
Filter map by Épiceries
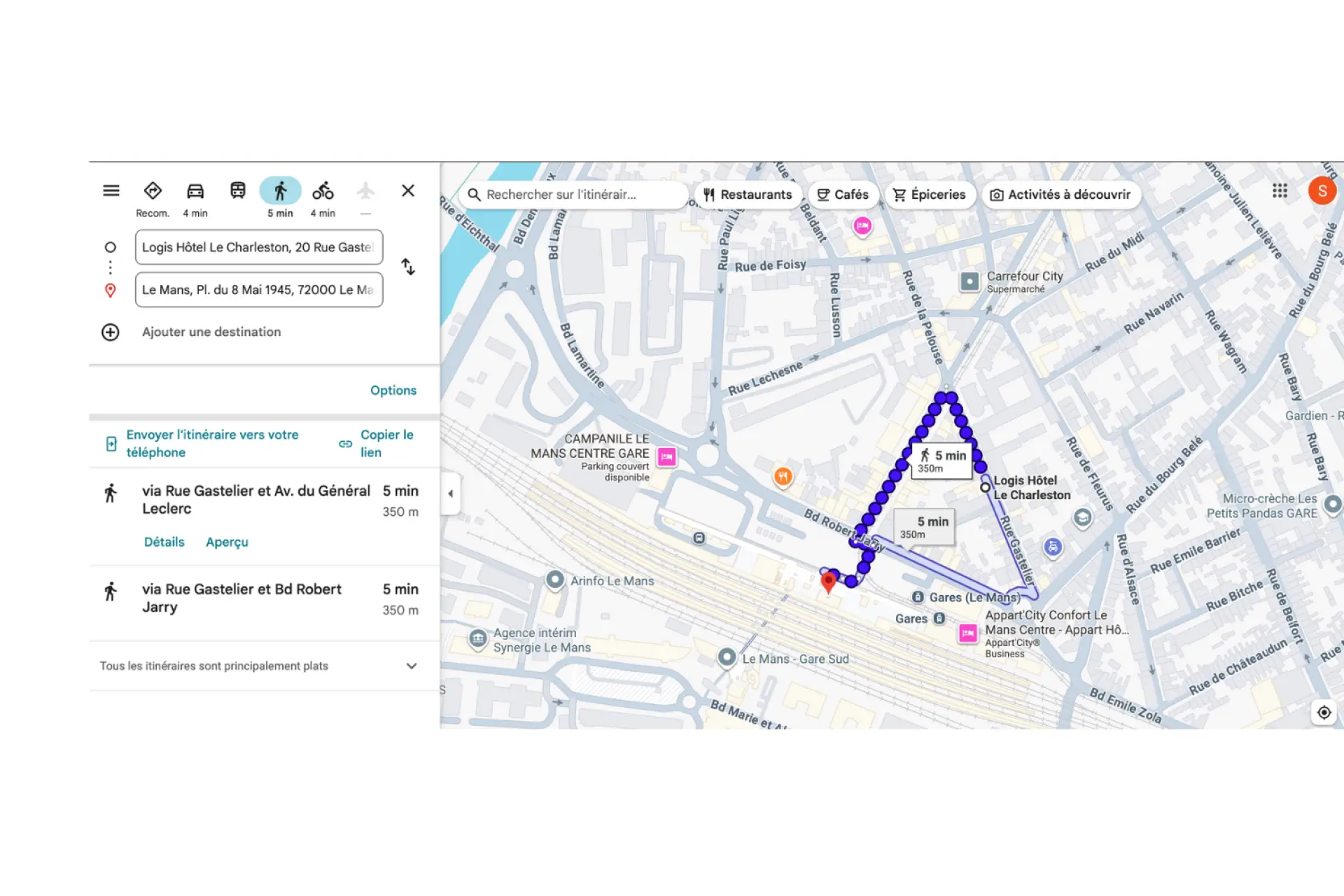[x=929, y=195]
